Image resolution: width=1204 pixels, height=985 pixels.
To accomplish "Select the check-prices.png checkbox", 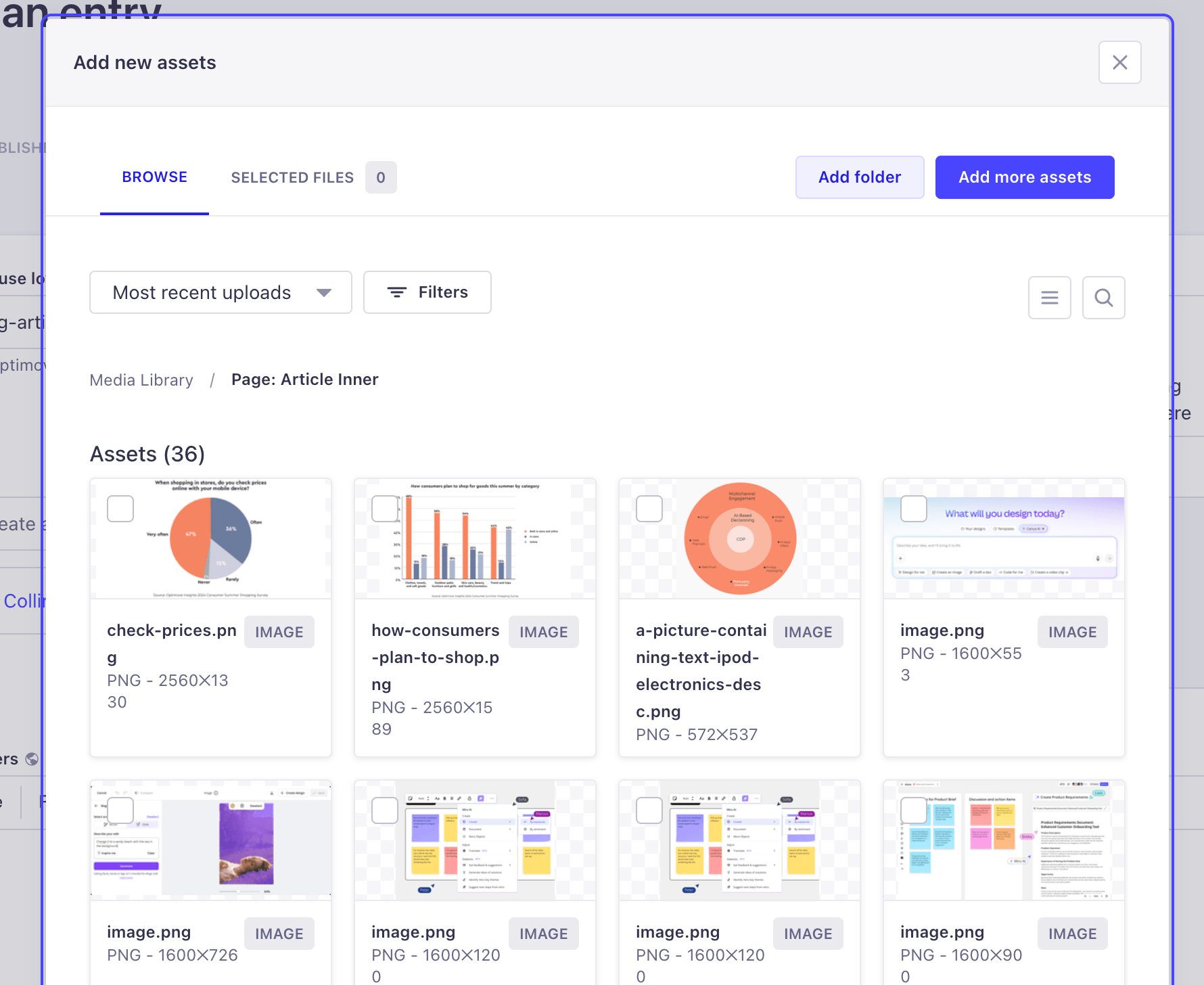I will click(120, 509).
